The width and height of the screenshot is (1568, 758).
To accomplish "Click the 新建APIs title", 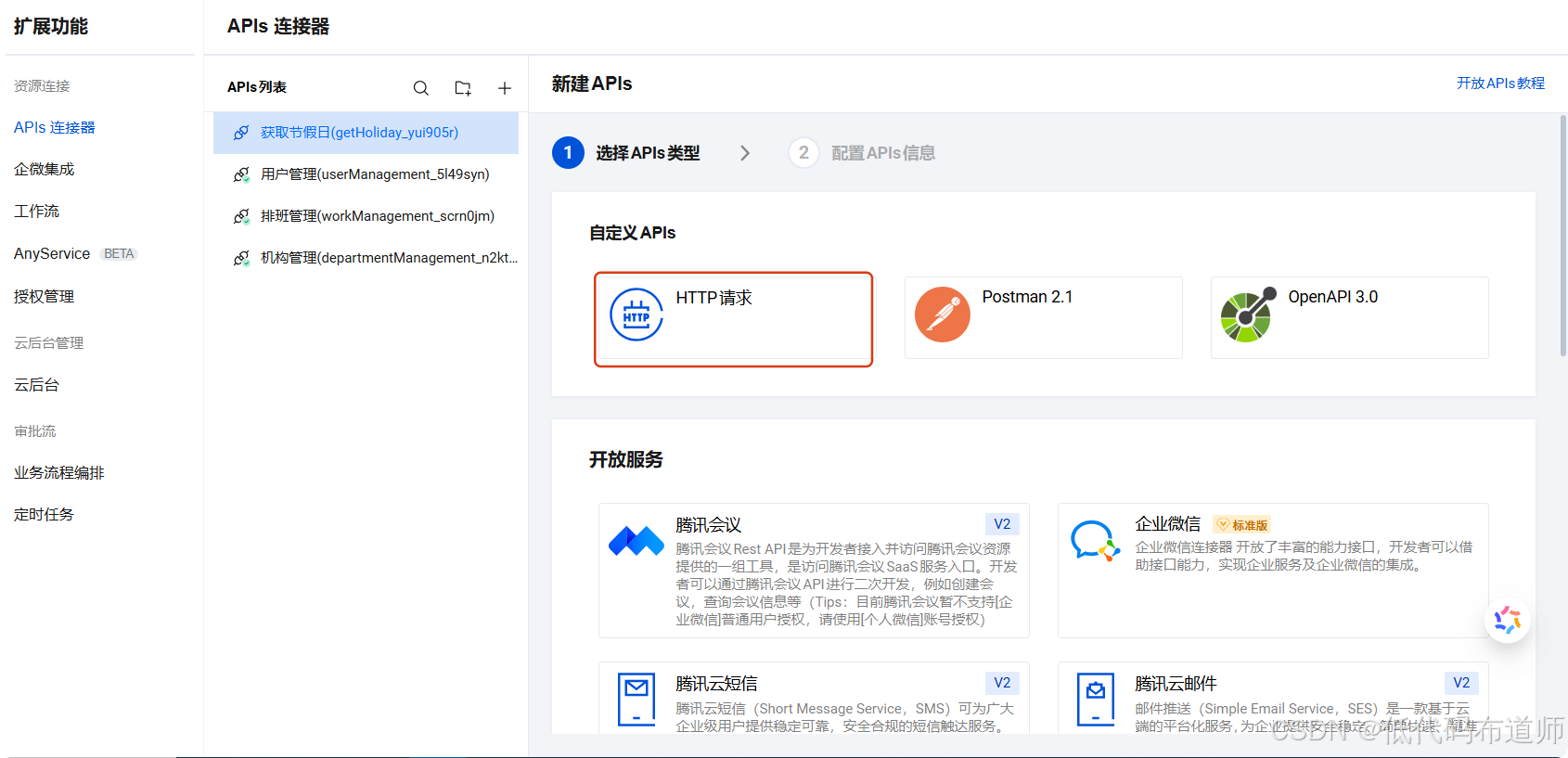I will tap(592, 84).
